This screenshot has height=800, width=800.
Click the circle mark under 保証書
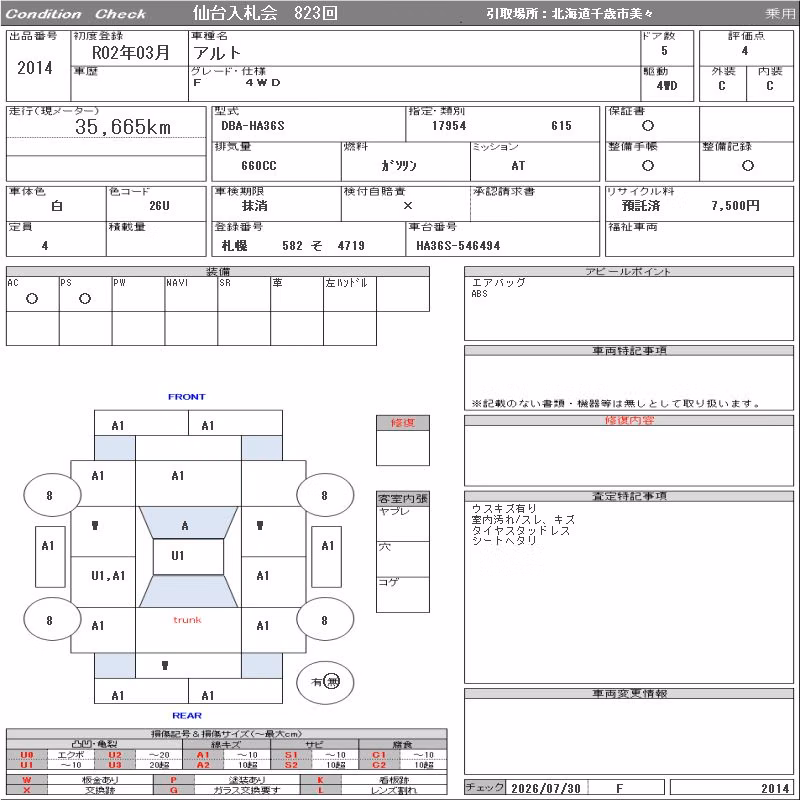click(x=647, y=126)
